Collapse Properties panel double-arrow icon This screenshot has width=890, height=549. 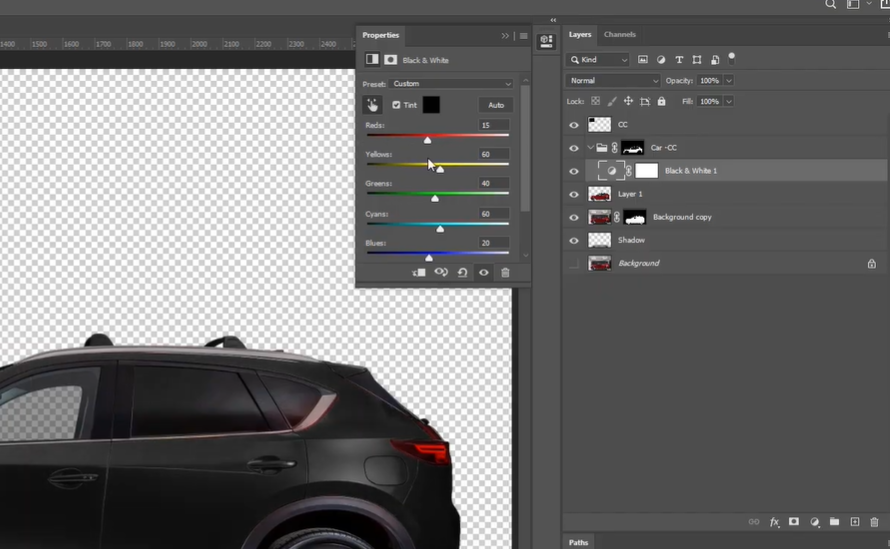click(x=505, y=36)
